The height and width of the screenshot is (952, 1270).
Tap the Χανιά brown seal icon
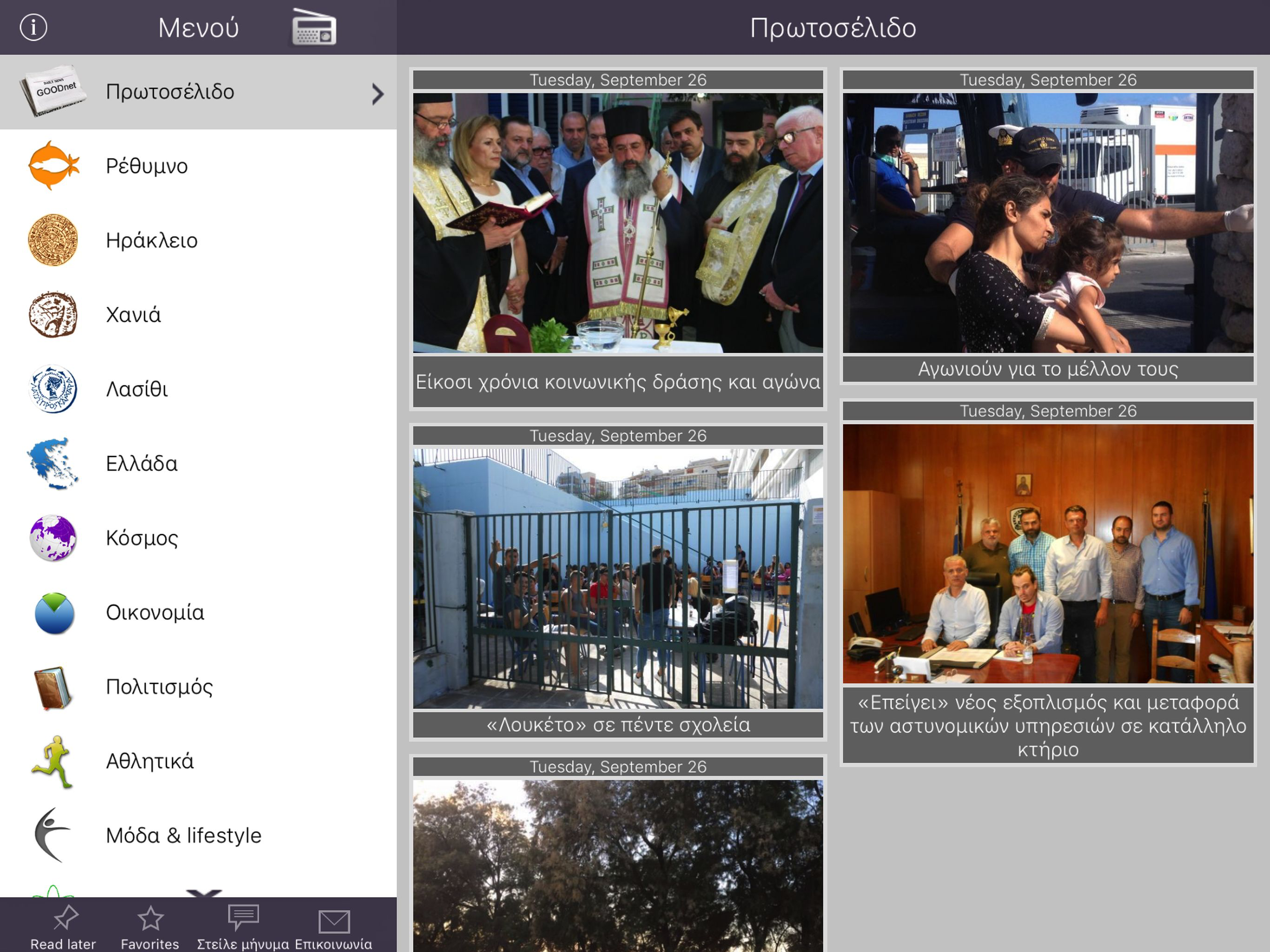[x=53, y=315]
